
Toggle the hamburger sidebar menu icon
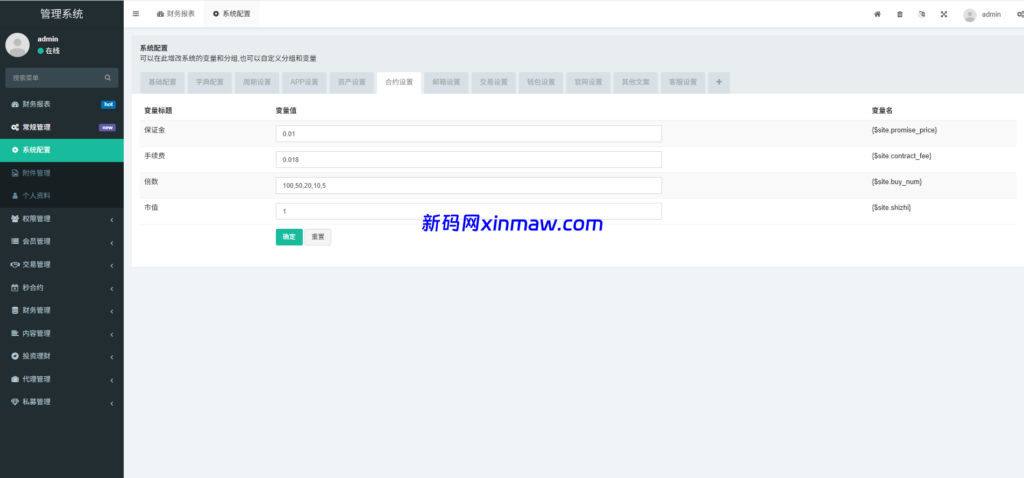(136, 14)
